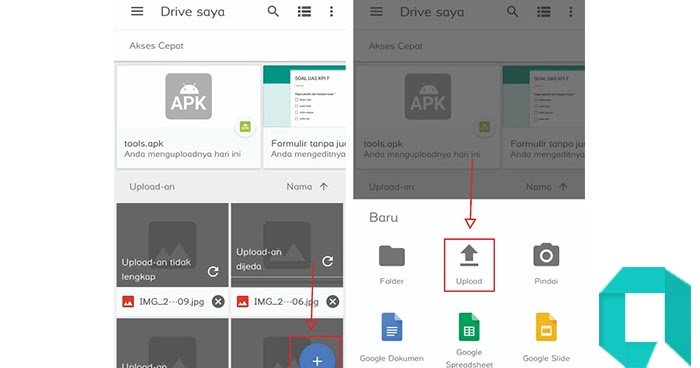Cancel upload of IMG_2…09.jpg

click(218, 302)
